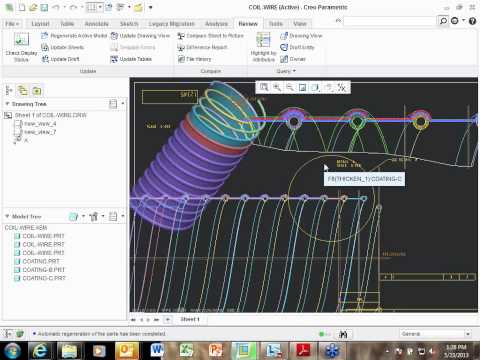Collapse the Model Tree panel

pyautogui.click(x=7, y=216)
